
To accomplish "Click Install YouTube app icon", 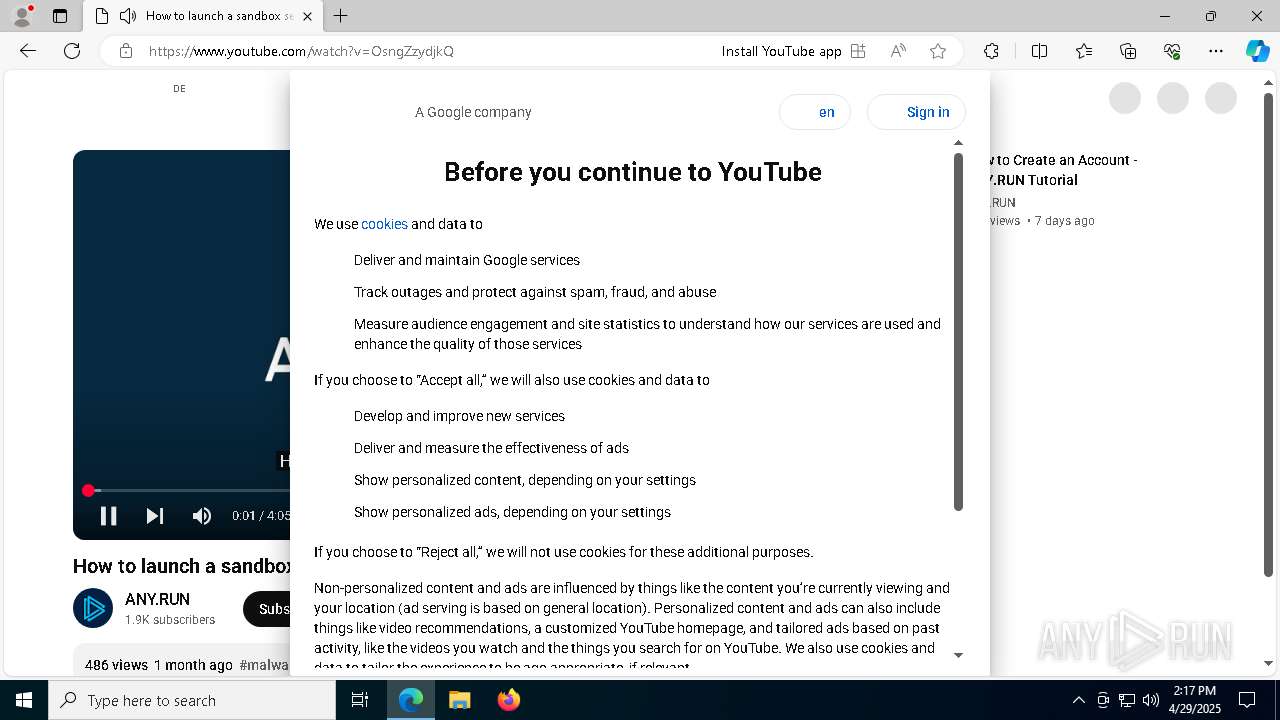I will coord(858,51).
